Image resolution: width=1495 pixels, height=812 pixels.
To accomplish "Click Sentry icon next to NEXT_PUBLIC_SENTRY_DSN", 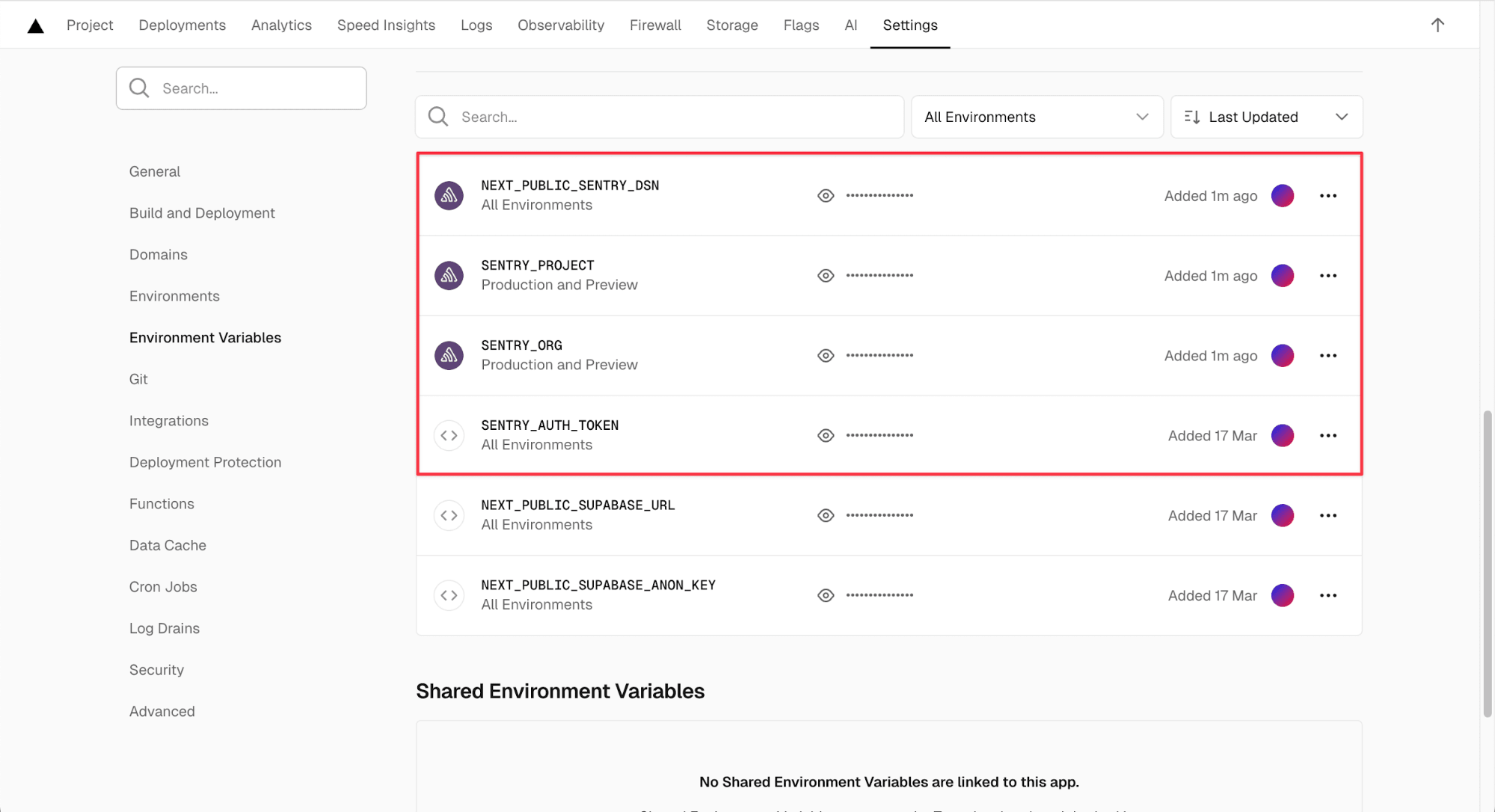I will (x=449, y=196).
